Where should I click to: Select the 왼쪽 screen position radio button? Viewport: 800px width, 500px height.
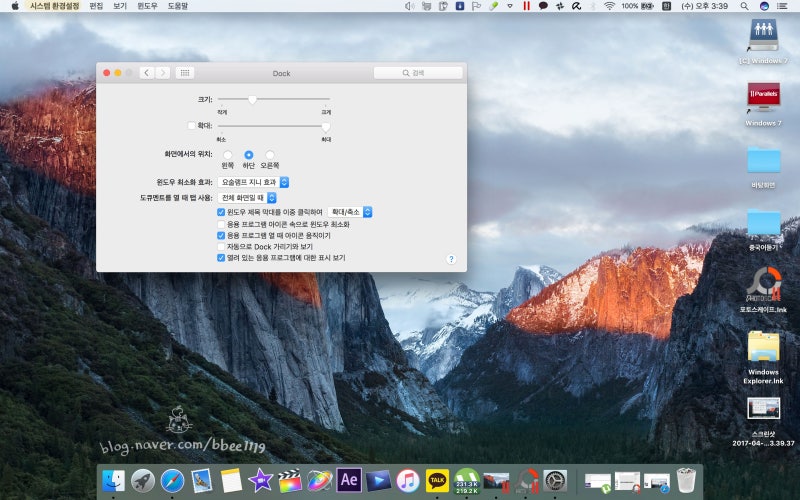[x=227, y=154]
